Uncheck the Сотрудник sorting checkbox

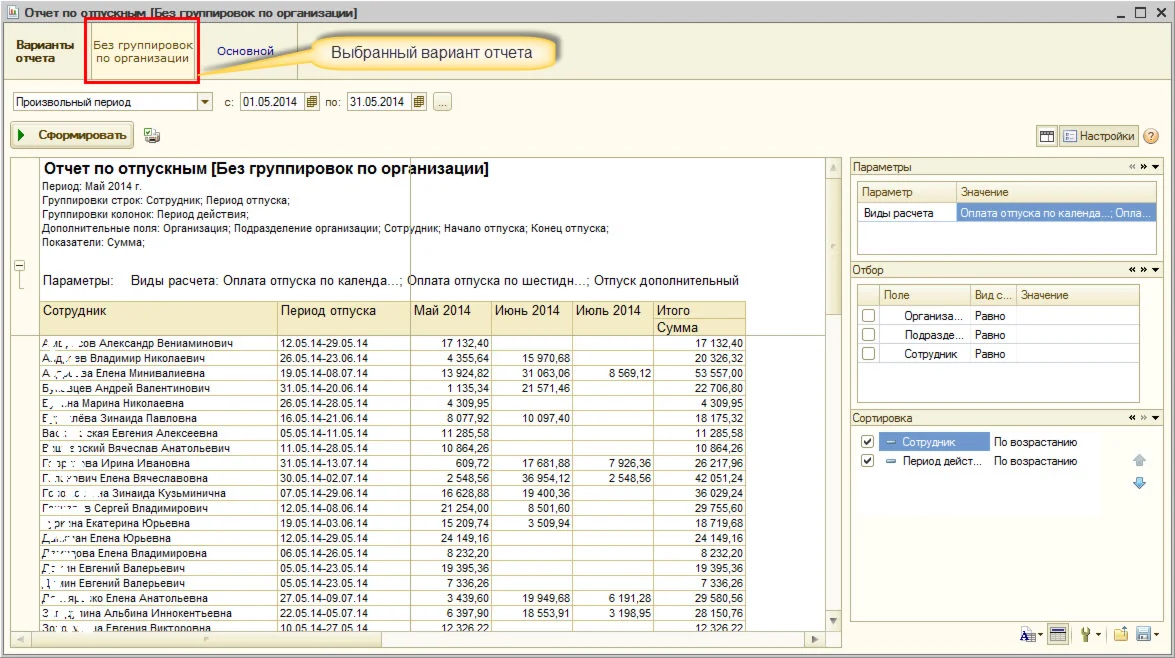[x=867, y=442]
